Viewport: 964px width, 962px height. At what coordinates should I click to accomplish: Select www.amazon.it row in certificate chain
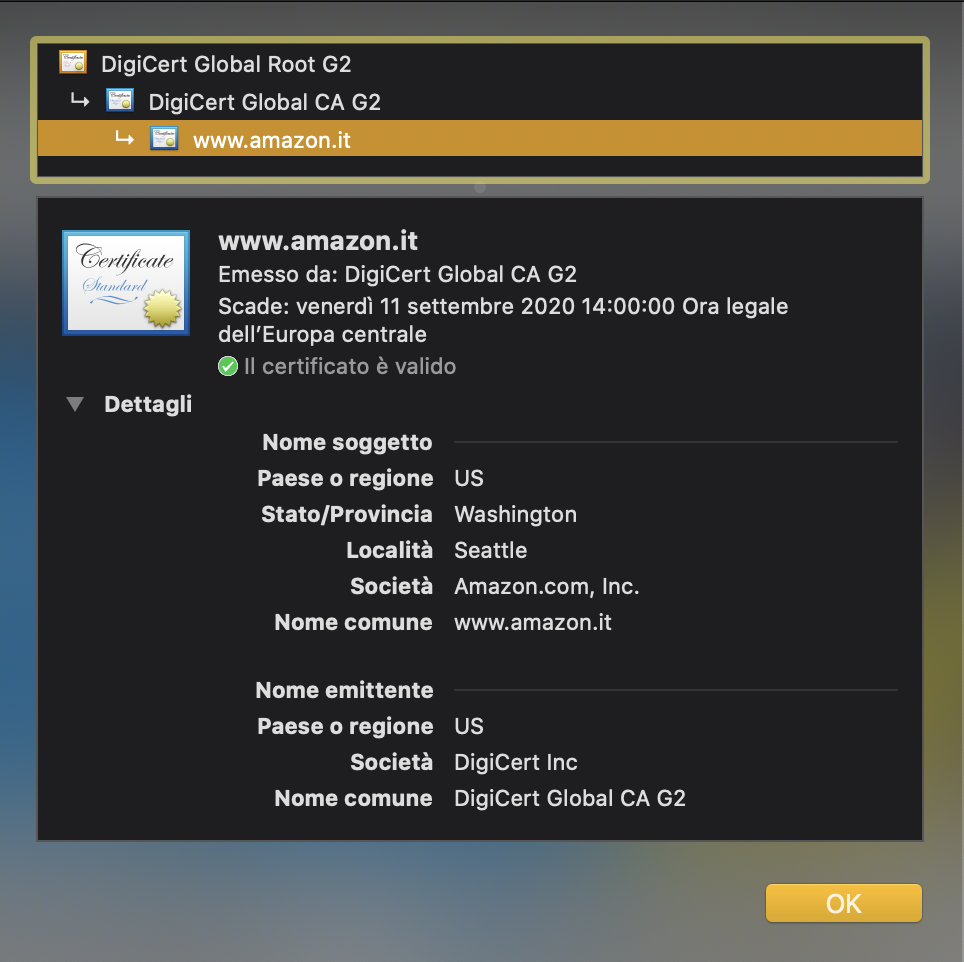click(480, 140)
